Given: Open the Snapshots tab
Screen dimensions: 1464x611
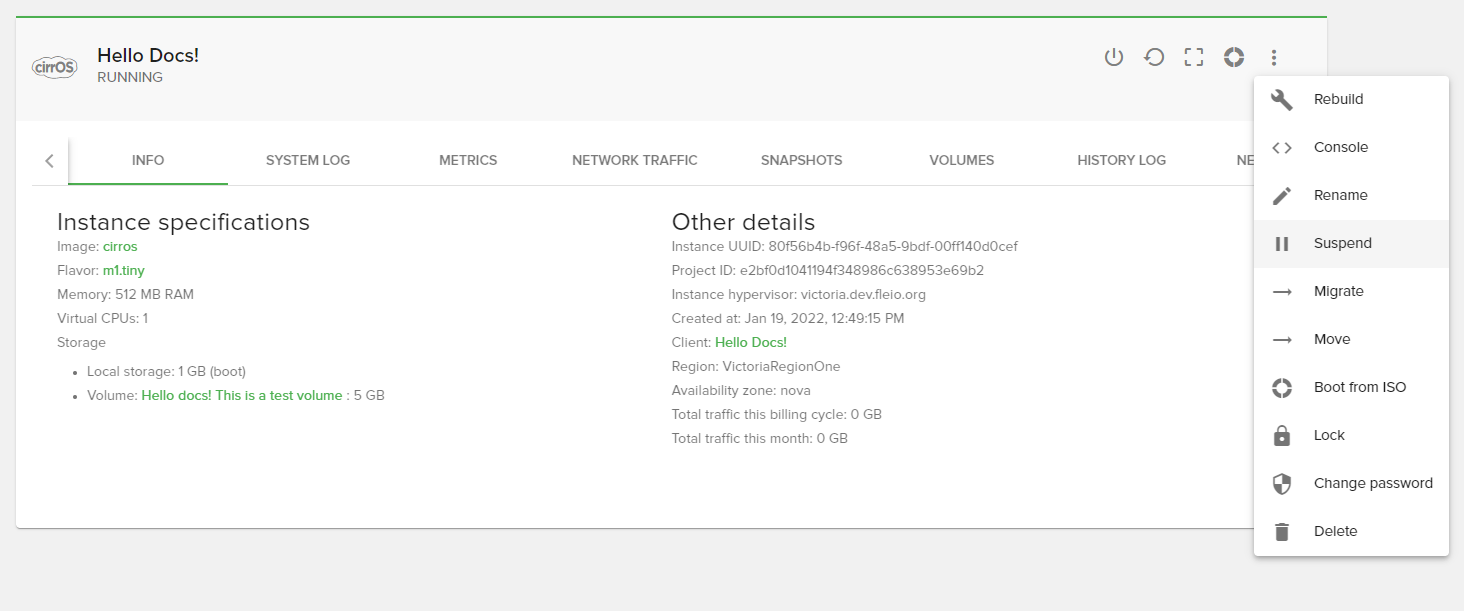Looking at the screenshot, I should (801, 160).
